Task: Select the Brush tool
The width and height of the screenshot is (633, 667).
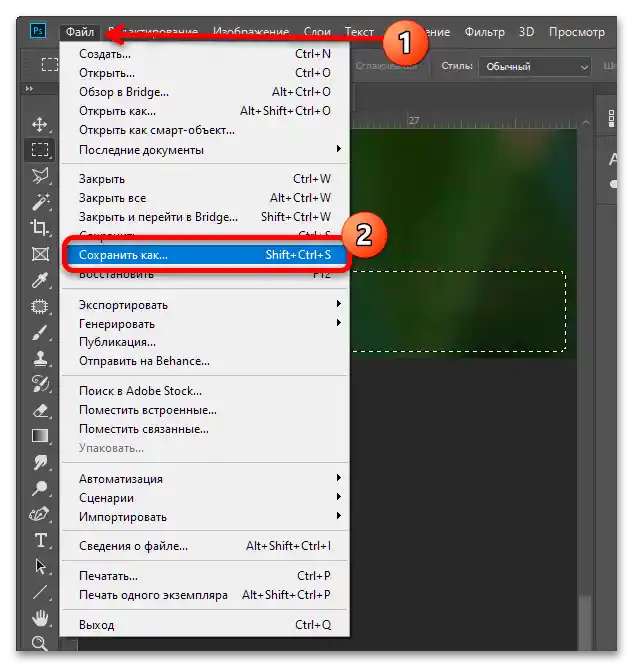Action: pos(40,333)
